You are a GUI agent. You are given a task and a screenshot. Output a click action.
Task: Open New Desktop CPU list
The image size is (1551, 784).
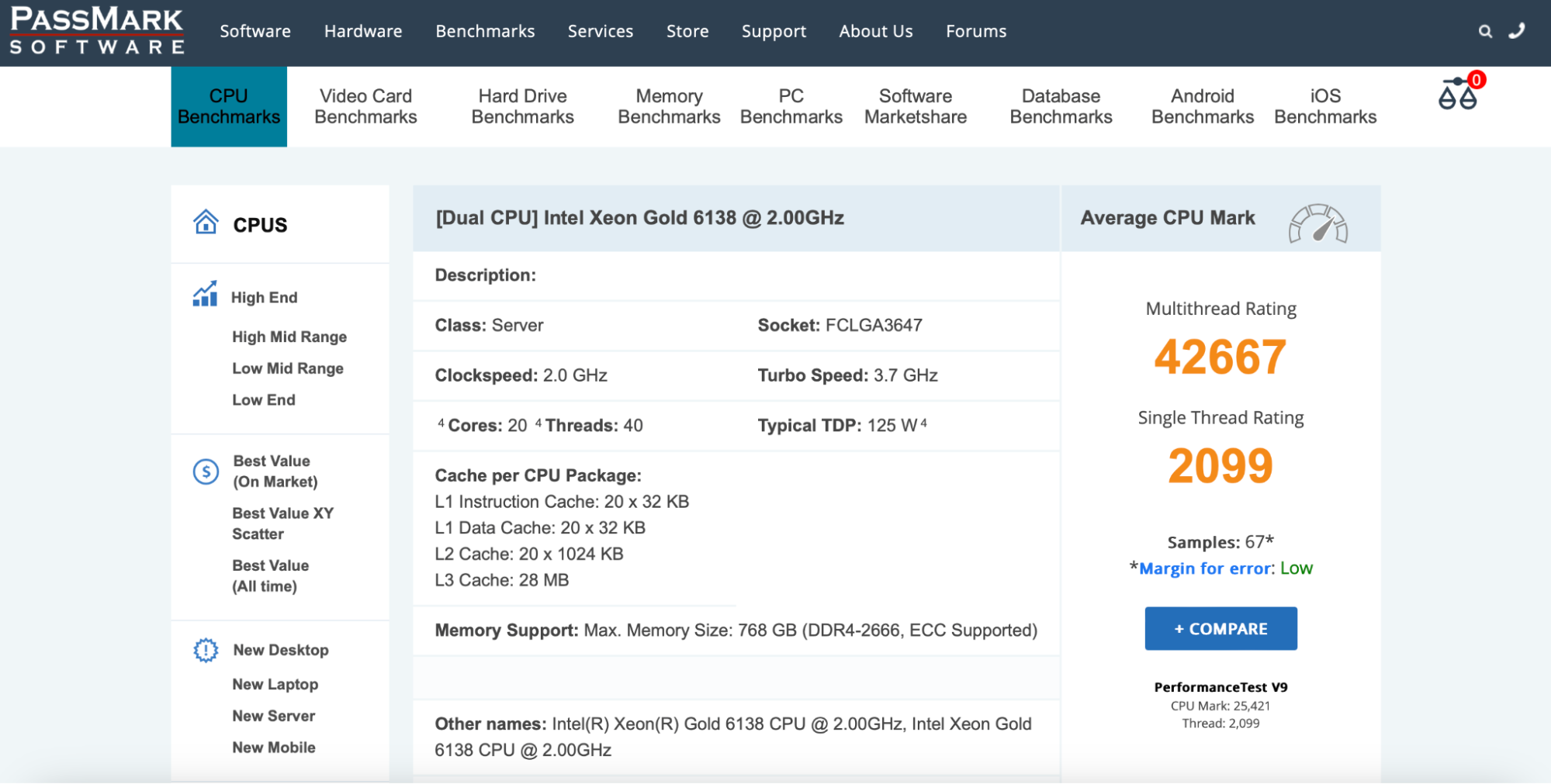click(x=281, y=650)
